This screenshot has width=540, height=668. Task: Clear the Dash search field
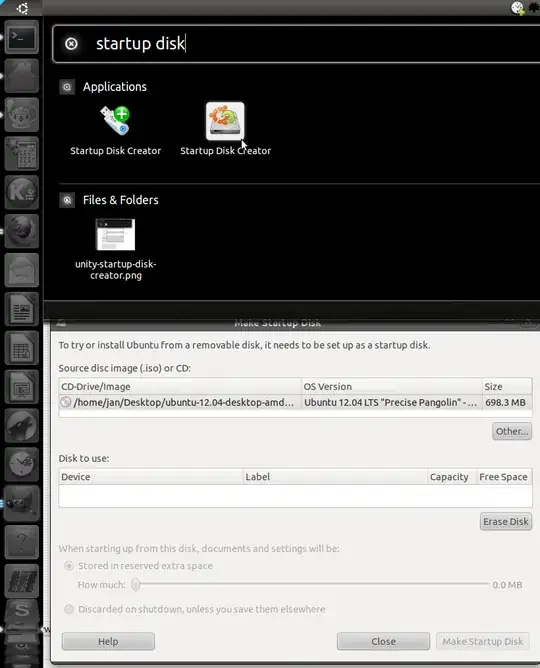[71, 43]
